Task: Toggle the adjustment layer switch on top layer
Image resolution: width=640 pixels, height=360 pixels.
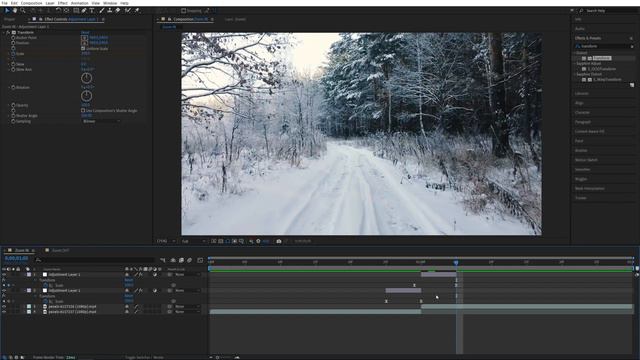Action: [x=155, y=275]
